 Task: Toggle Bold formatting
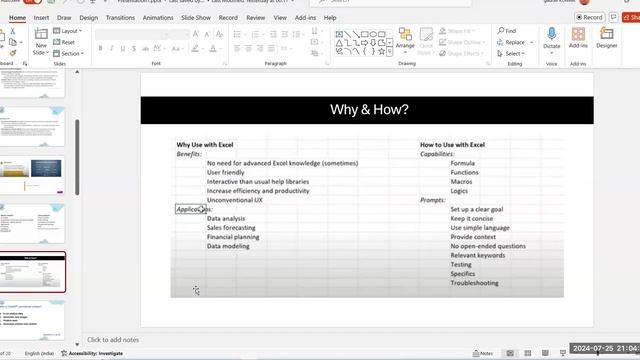coord(100,49)
